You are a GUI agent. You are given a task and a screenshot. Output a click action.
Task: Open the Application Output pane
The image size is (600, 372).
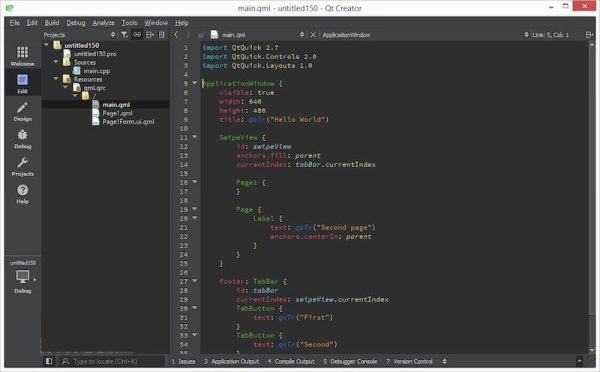tap(232, 361)
